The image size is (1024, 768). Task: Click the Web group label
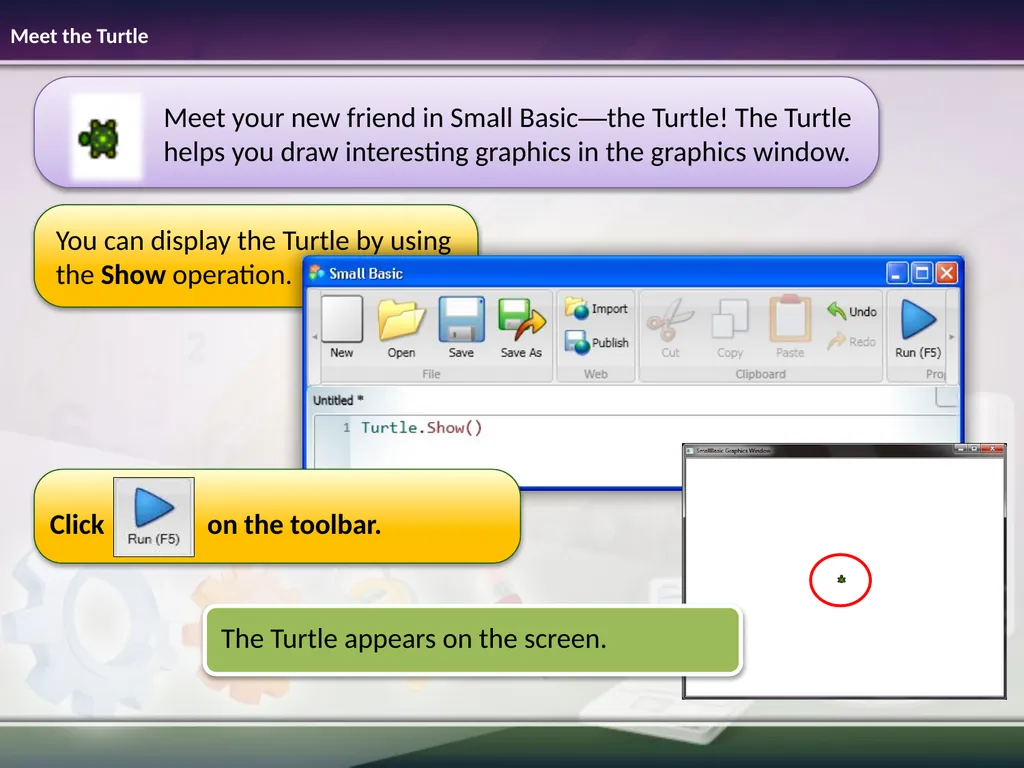pyautogui.click(x=596, y=374)
